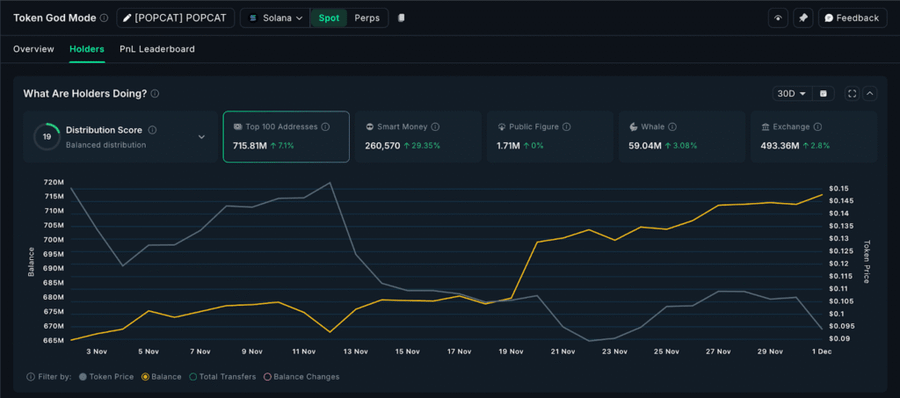Screen dimensions: 900x398
Task: Click the fullscreen expand chart icon
Action: [x=852, y=93]
